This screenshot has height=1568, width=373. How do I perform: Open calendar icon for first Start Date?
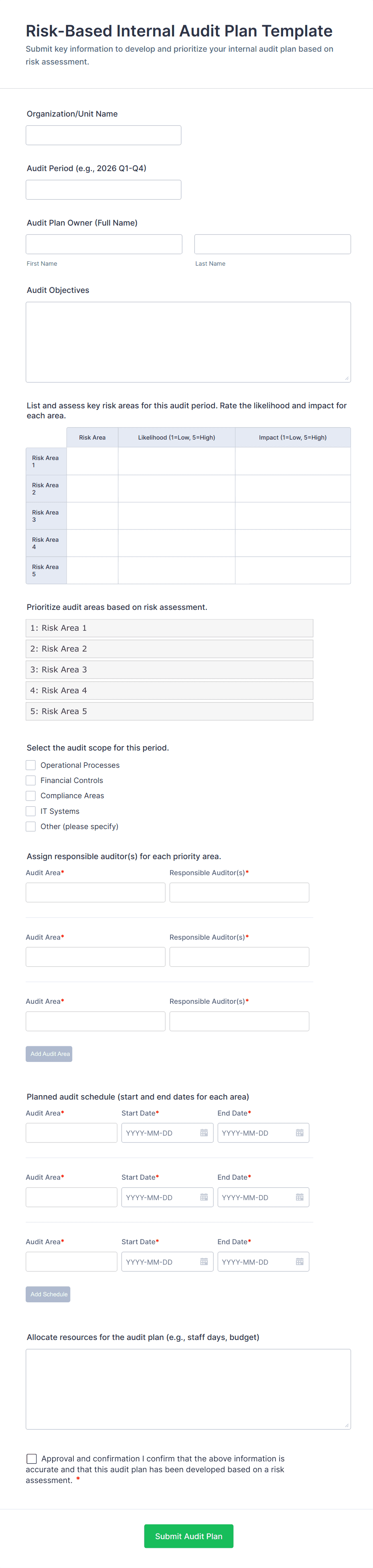tap(204, 1133)
